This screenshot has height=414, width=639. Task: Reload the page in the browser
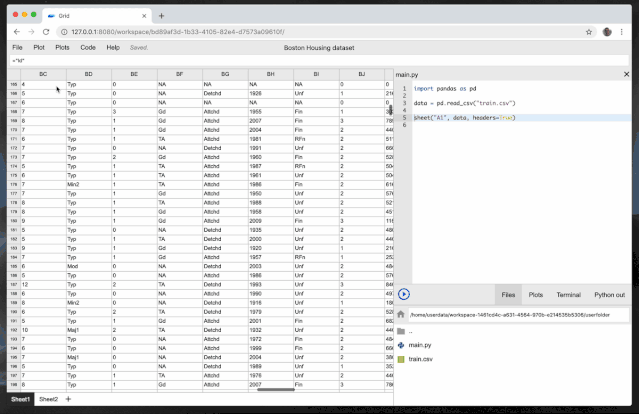46,32
